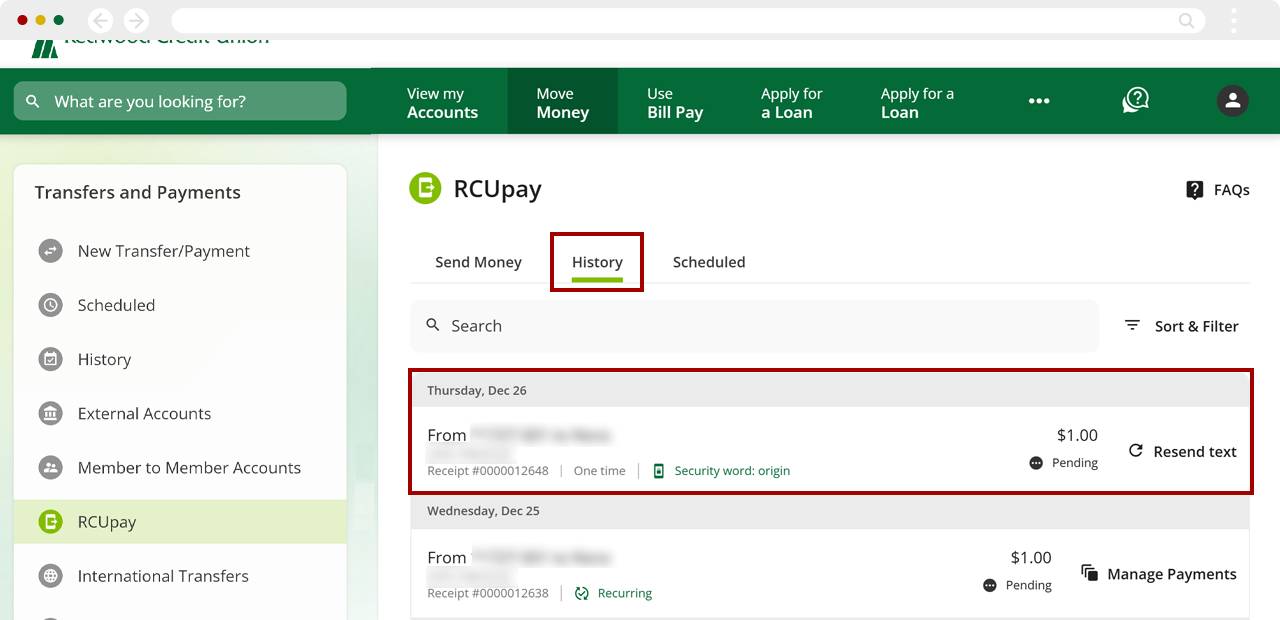Image resolution: width=1280 pixels, height=620 pixels.
Task: Open the browser three-dot menu
Action: 1234,20
